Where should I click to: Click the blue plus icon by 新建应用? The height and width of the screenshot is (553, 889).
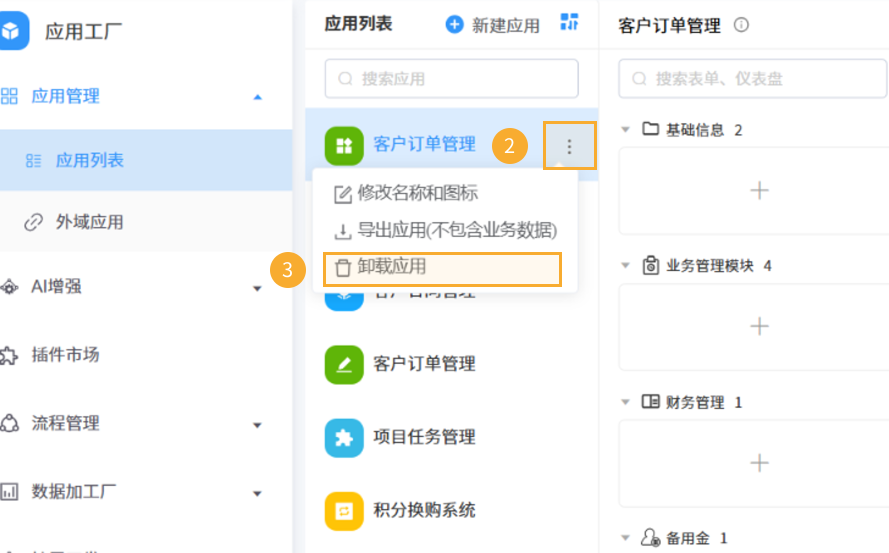454,24
